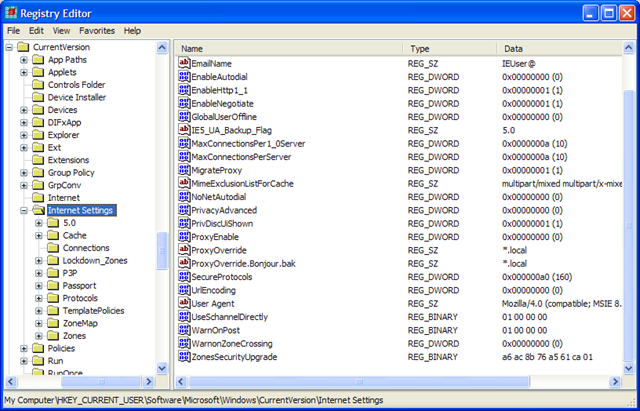640x411 pixels.
Task: Click the SecureProtocols value icon
Action: tap(184, 277)
